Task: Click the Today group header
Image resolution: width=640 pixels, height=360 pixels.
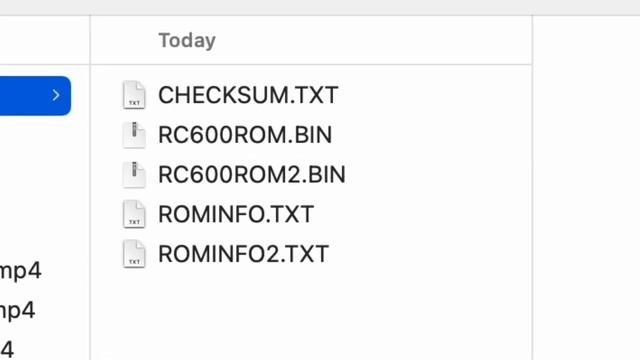Action: pyautogui.click(x=187, y=40)
